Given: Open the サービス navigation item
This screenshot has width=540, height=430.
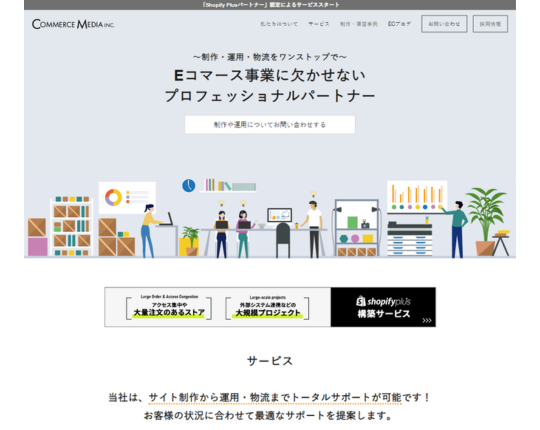Looking at the screenshot, I should (x=319, y=24).
